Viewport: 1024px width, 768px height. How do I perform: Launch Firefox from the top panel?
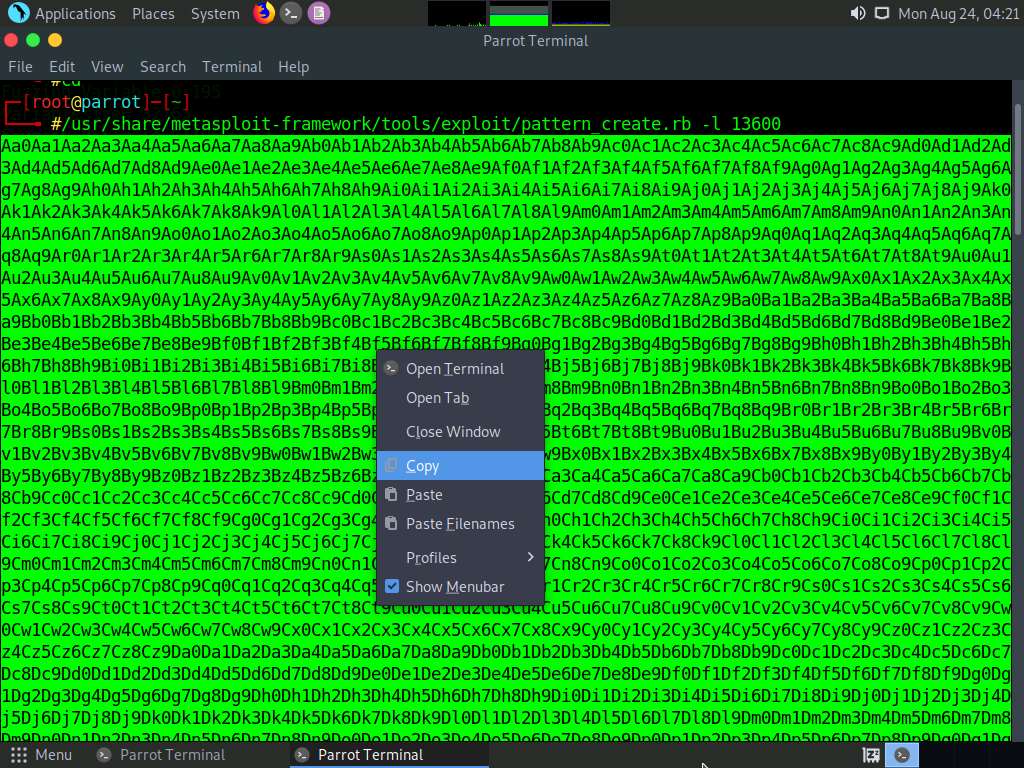pos(264,13)
